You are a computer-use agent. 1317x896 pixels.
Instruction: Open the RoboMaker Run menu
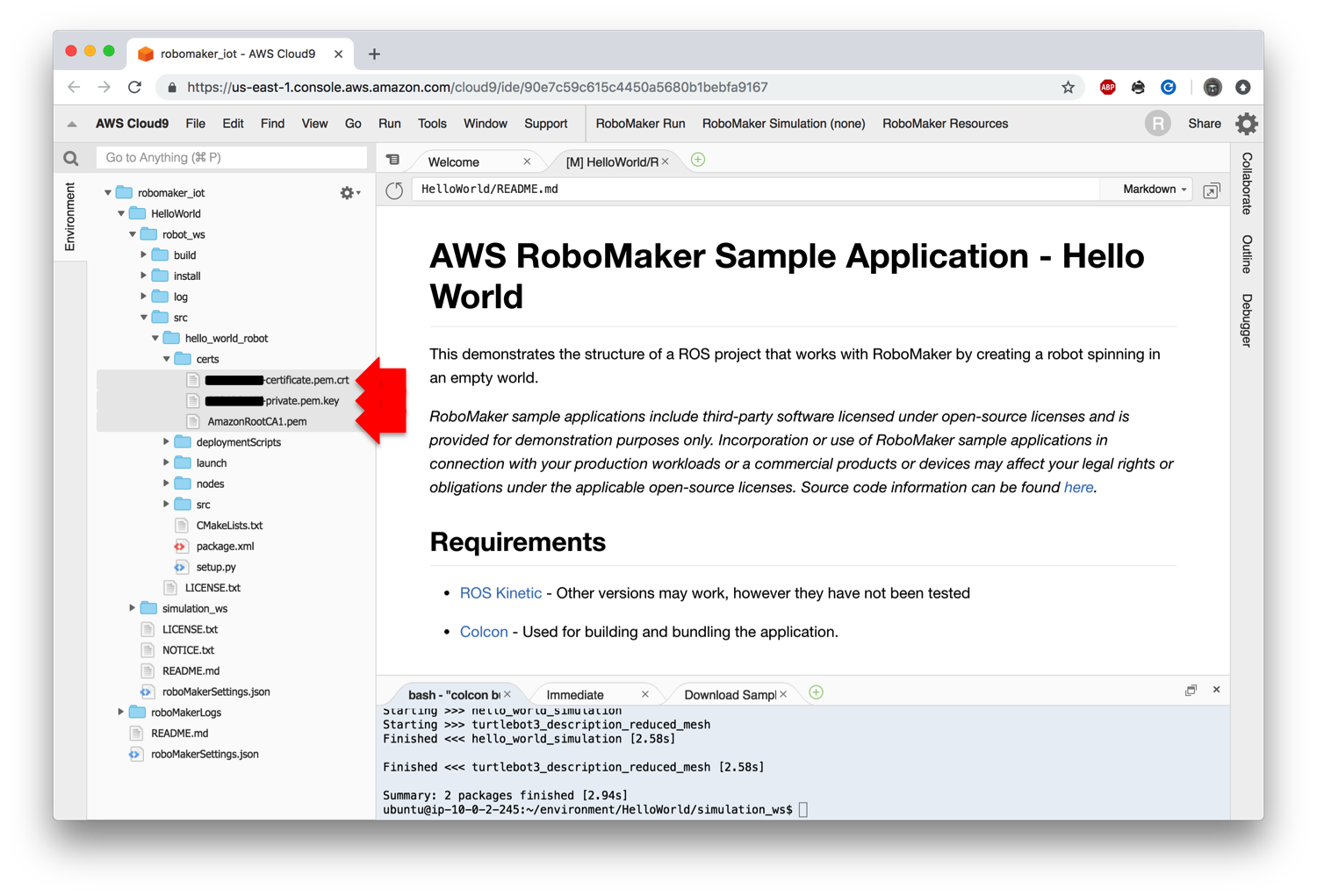point(640,124)
